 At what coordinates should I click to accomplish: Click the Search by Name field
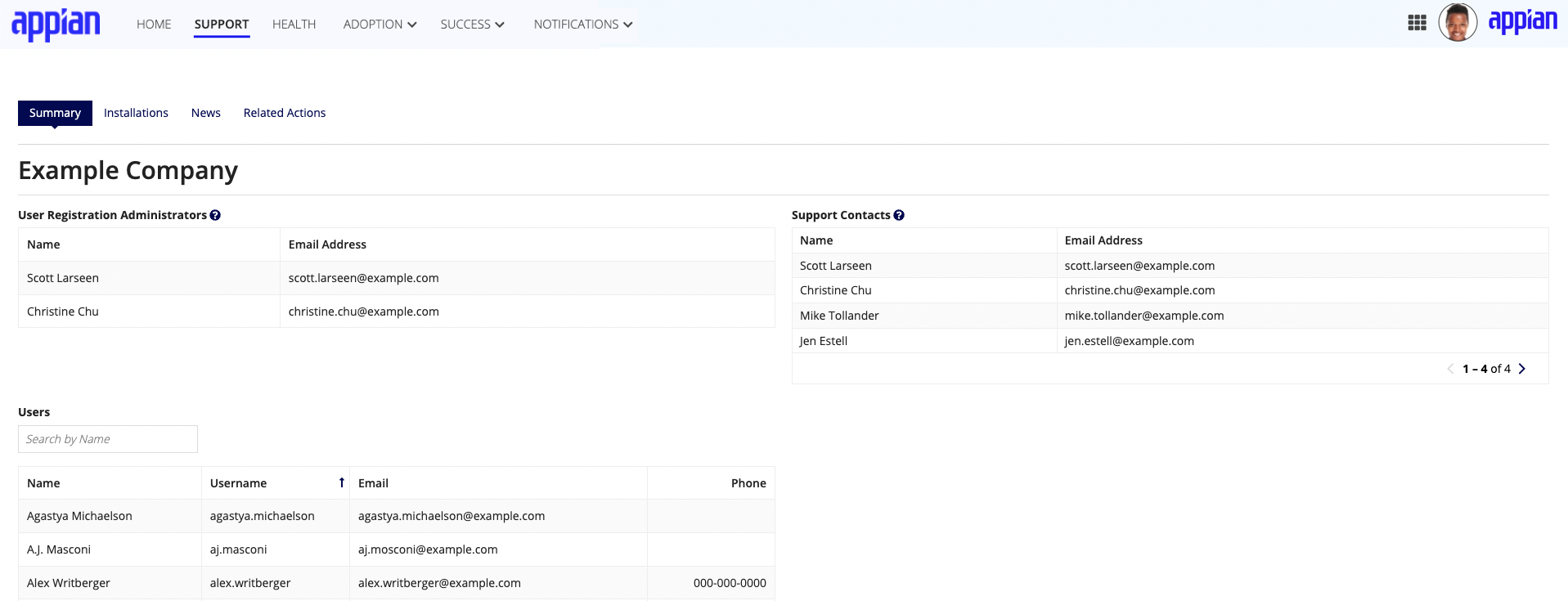[x=108, y=439]
